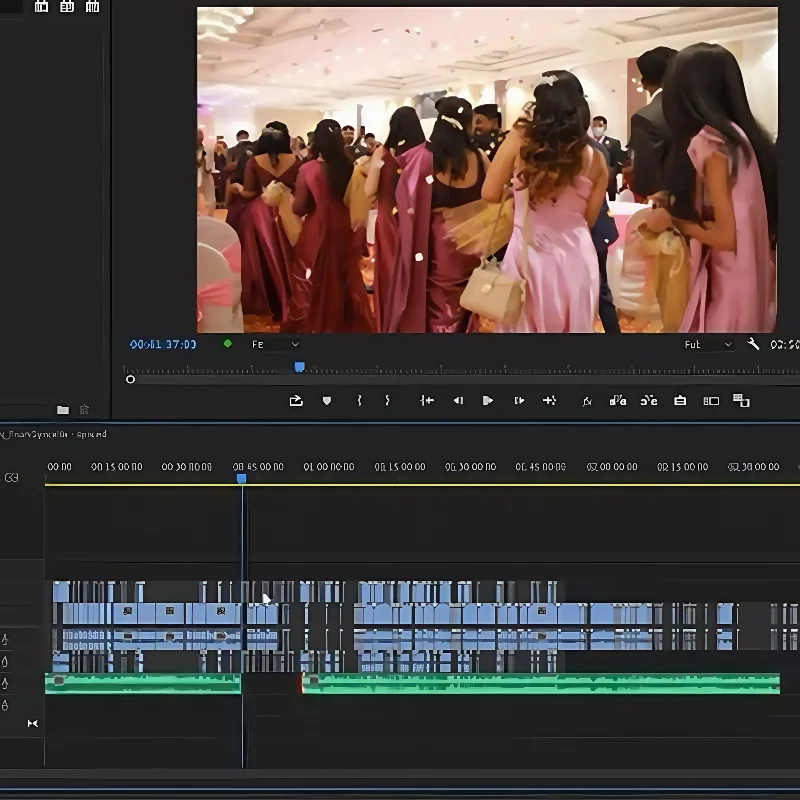Open the Button Editor in transport bar
Screen dimensions: 800x800
(741, 401)
